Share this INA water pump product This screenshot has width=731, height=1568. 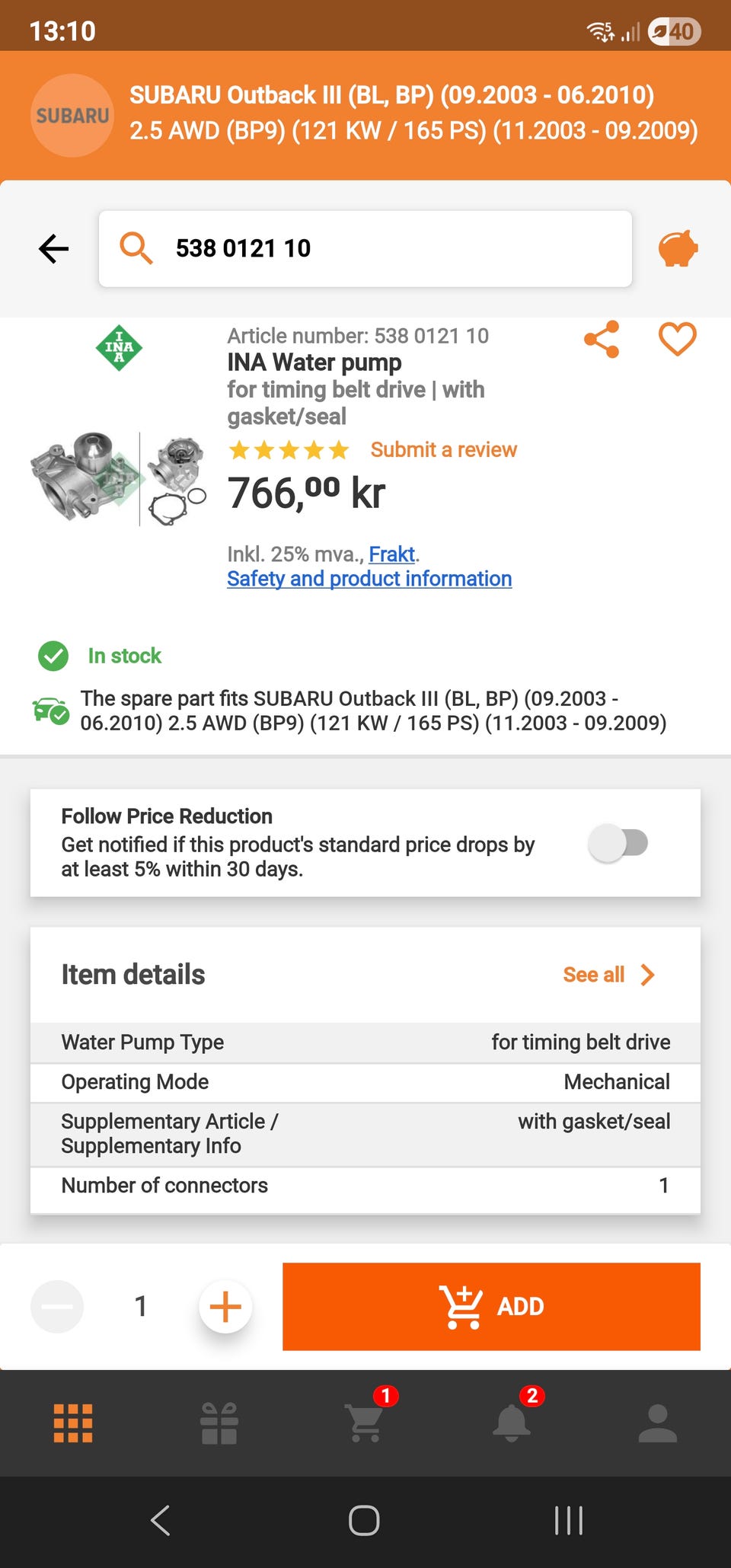[602, 340]
